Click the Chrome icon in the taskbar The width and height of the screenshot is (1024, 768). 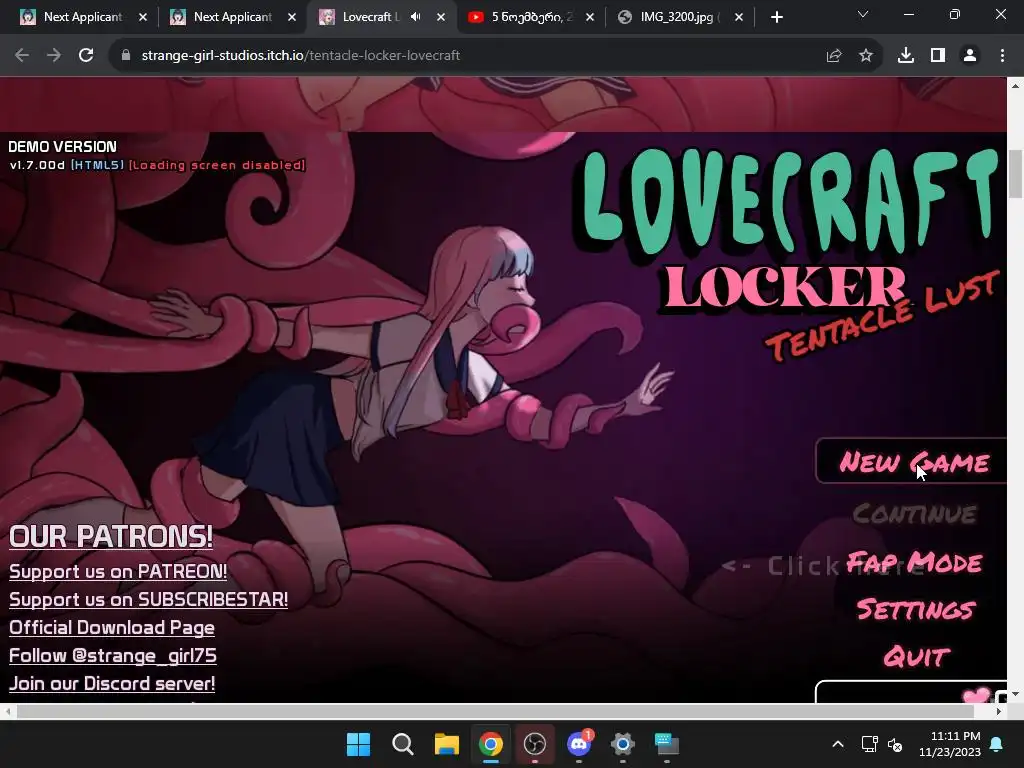pyautogui.click(x=490, y=744)
